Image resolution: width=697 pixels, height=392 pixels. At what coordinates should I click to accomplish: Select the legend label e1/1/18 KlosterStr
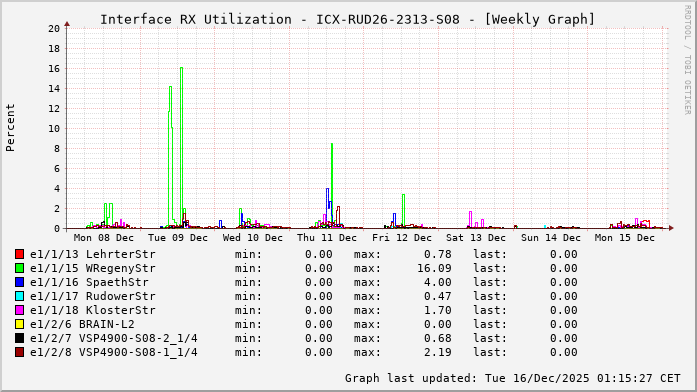pos(93,310)
